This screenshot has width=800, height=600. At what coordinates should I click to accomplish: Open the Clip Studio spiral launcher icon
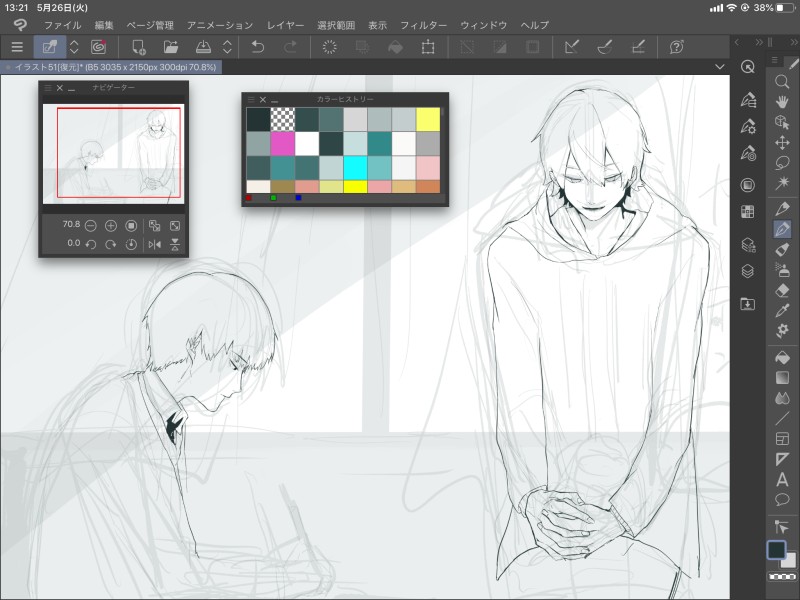98,47
